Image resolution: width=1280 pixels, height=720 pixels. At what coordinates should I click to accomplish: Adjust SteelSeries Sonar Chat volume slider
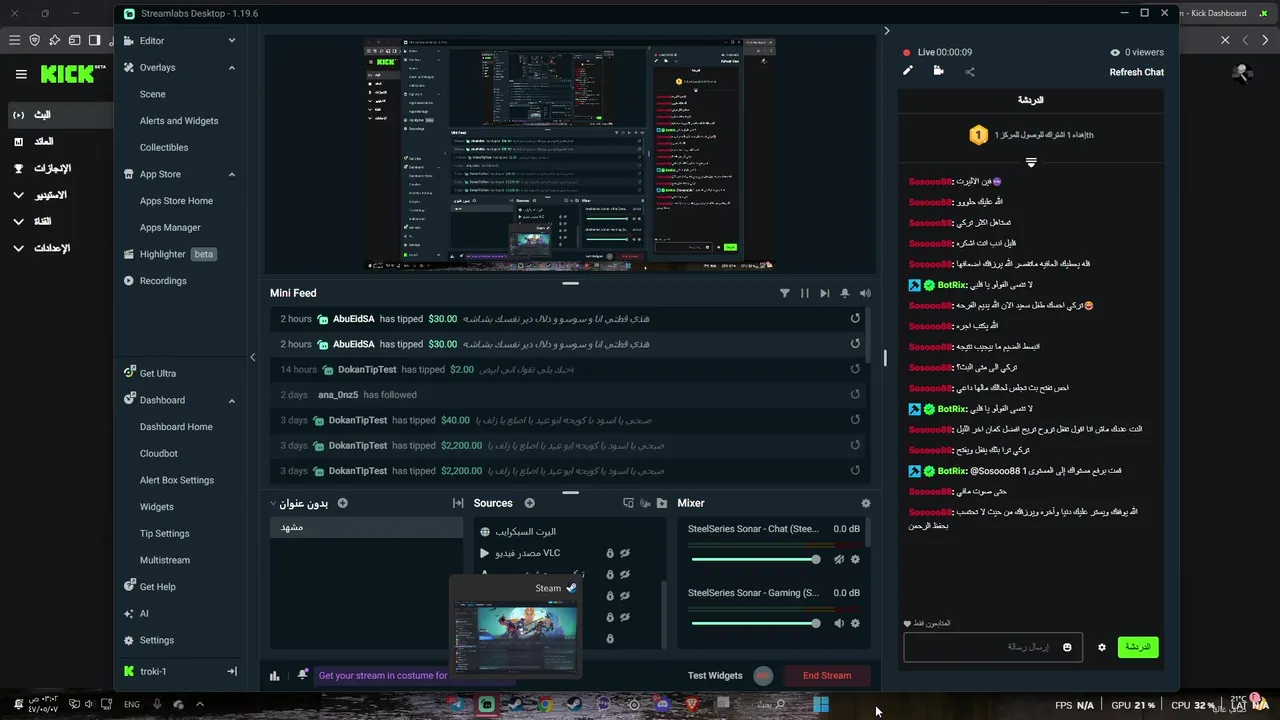point(756,560)
